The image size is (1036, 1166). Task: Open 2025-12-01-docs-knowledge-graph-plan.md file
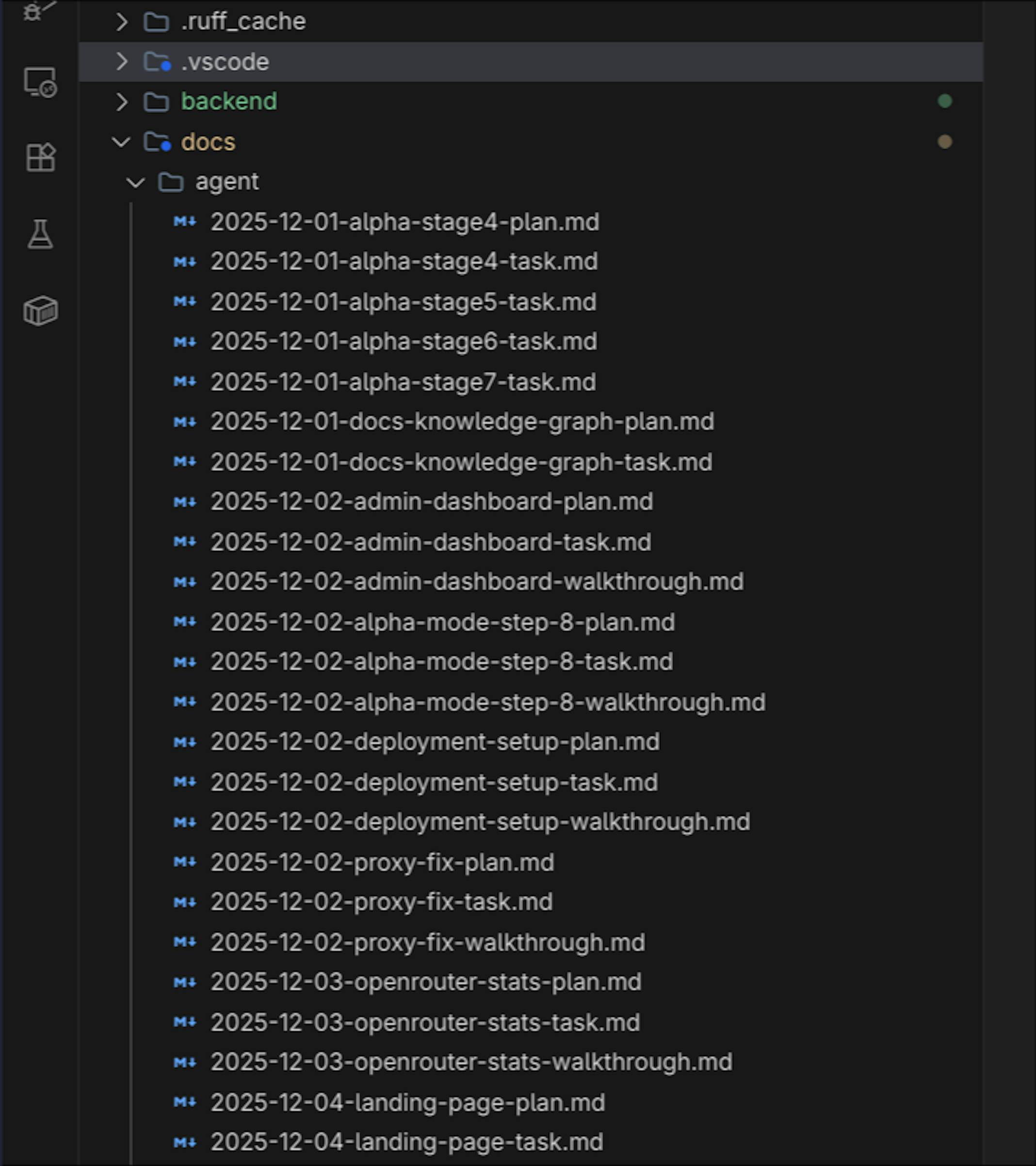[462, 422]
